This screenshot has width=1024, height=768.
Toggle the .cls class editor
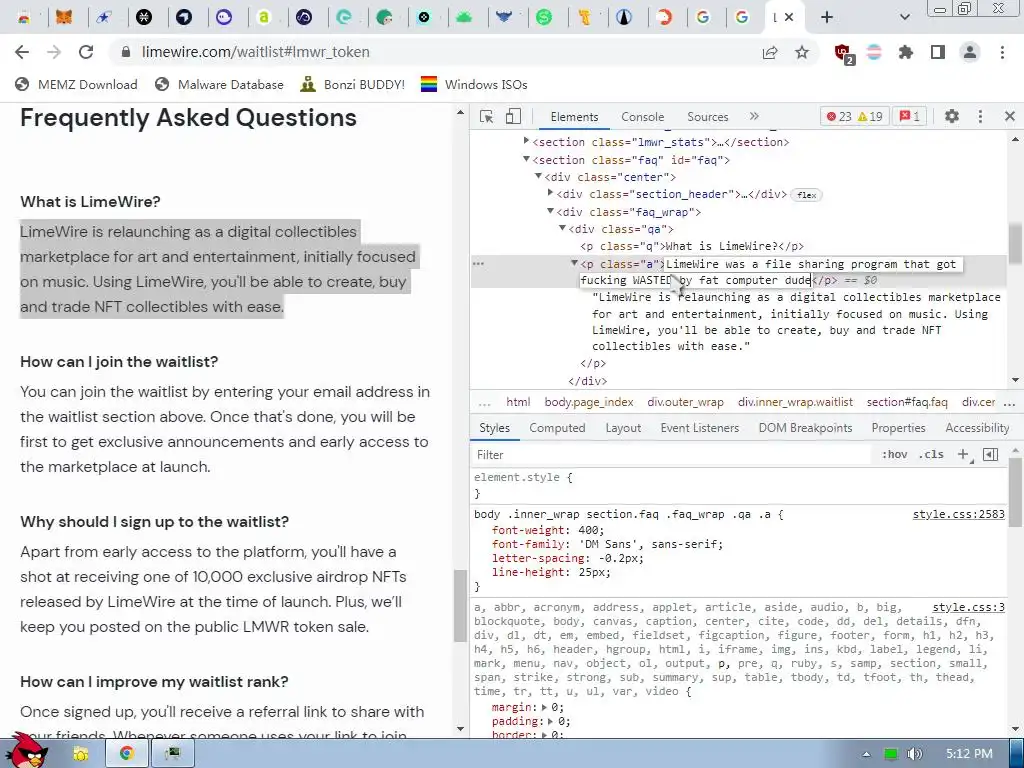tap(931, 455)
